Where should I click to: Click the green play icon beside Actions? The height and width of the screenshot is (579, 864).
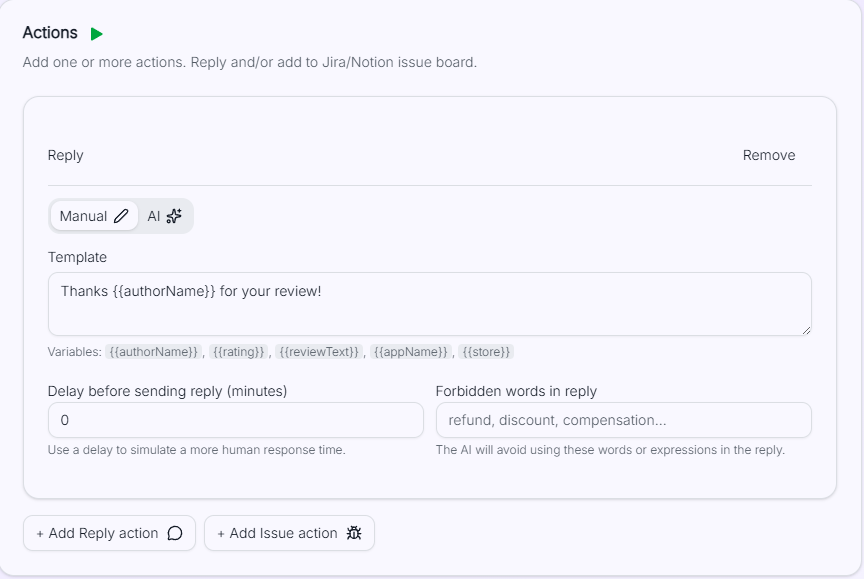pyautogui.click(x=96, y=34)
